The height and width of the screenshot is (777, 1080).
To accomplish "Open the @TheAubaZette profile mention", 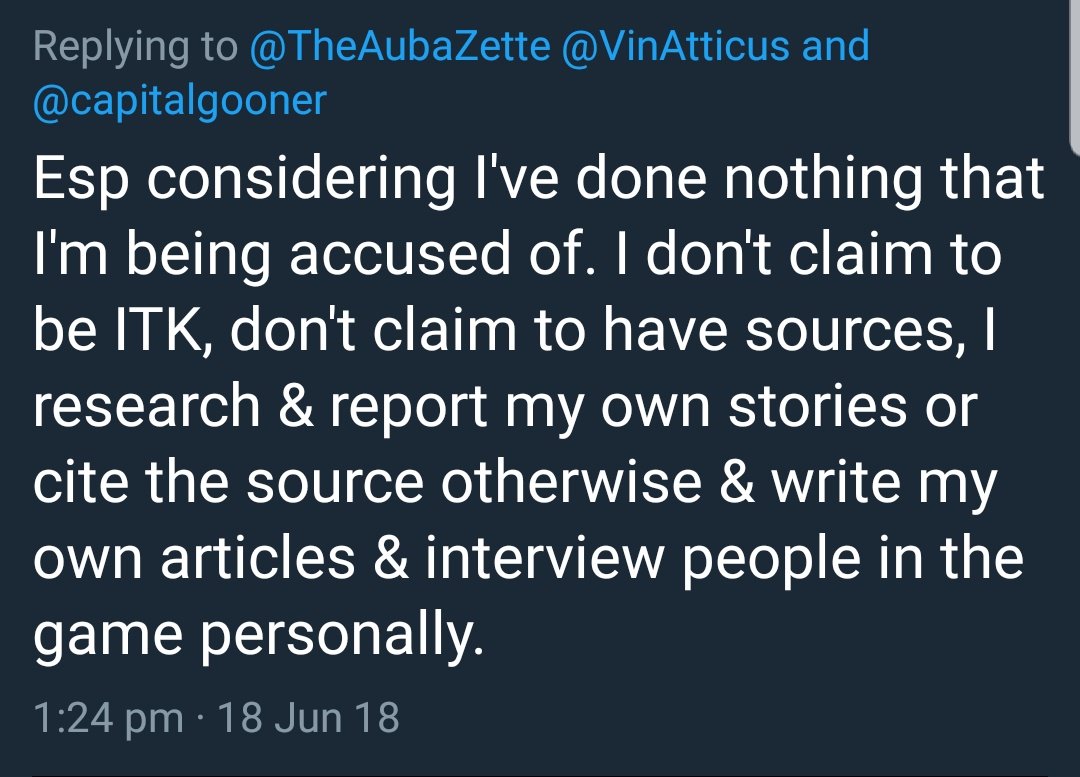I will tap(400, 46).
